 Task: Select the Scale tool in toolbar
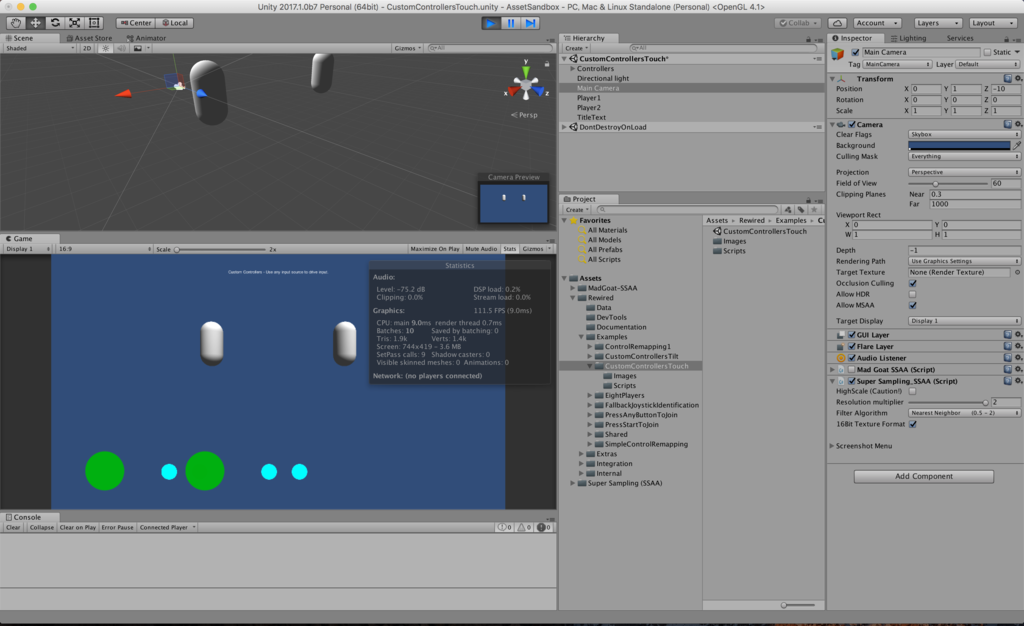(x=74, y=23)
